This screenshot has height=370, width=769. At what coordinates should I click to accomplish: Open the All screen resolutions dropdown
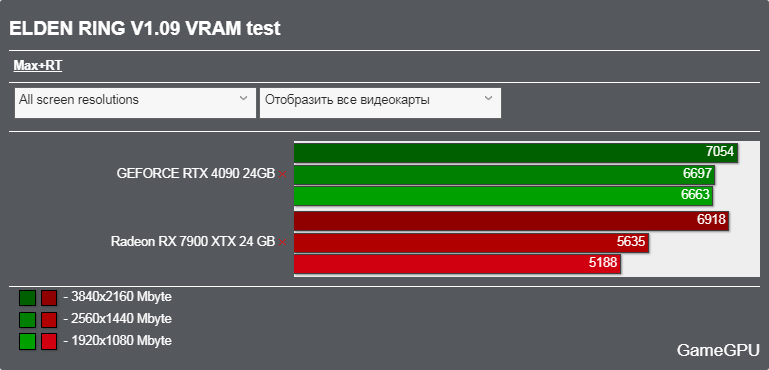click(135, 103)
